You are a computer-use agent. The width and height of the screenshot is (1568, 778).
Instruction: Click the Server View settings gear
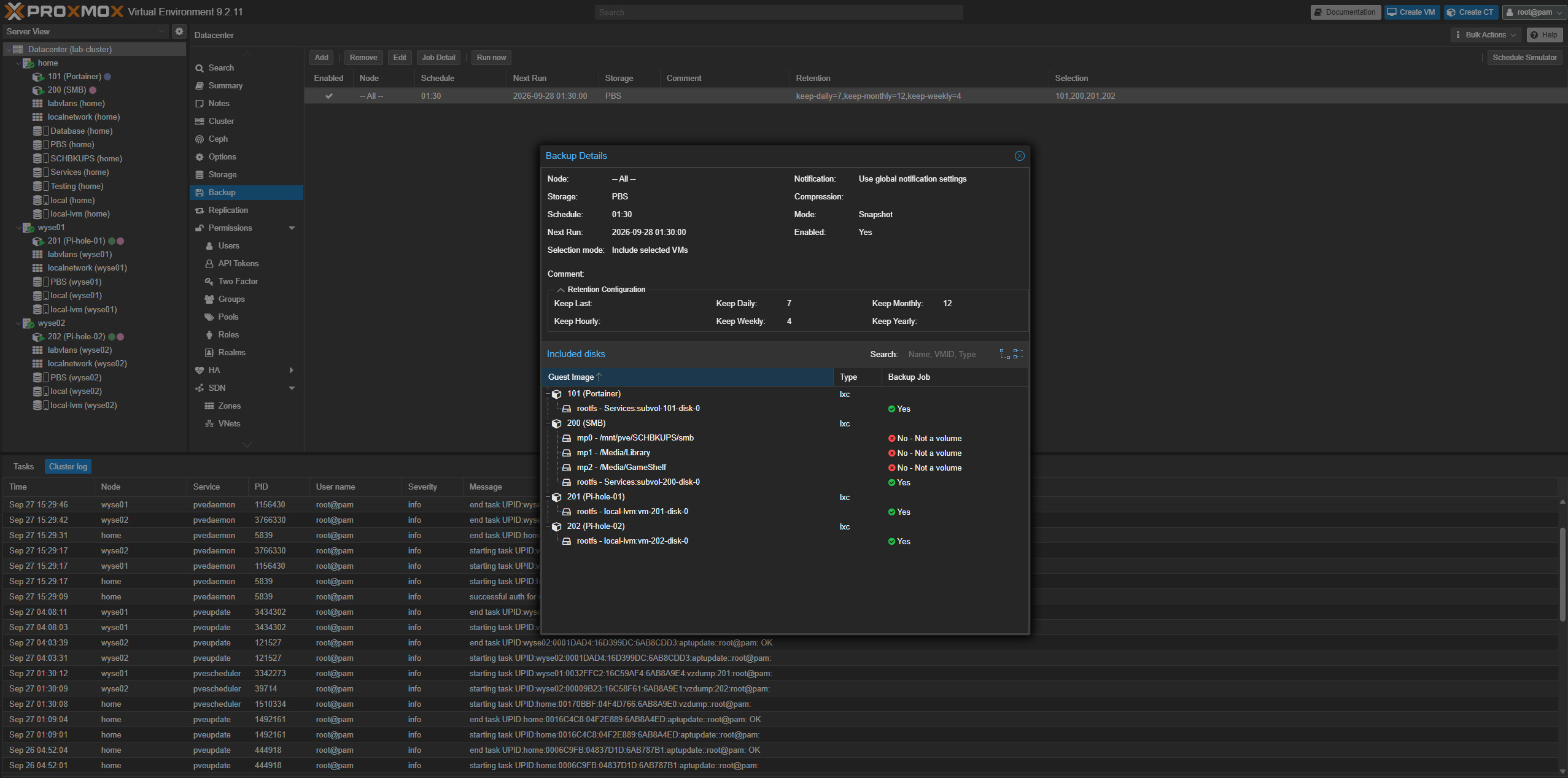point(179,31)
